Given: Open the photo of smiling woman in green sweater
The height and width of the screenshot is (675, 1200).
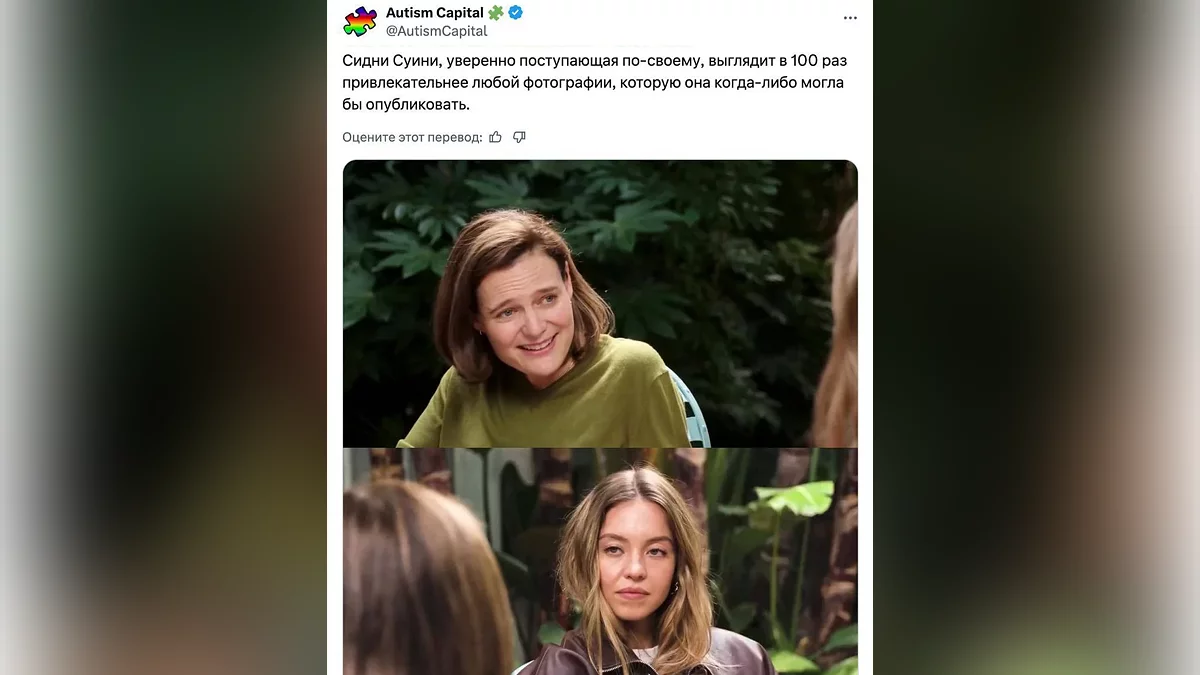Looking at the screenshot, I should point(600,303).
